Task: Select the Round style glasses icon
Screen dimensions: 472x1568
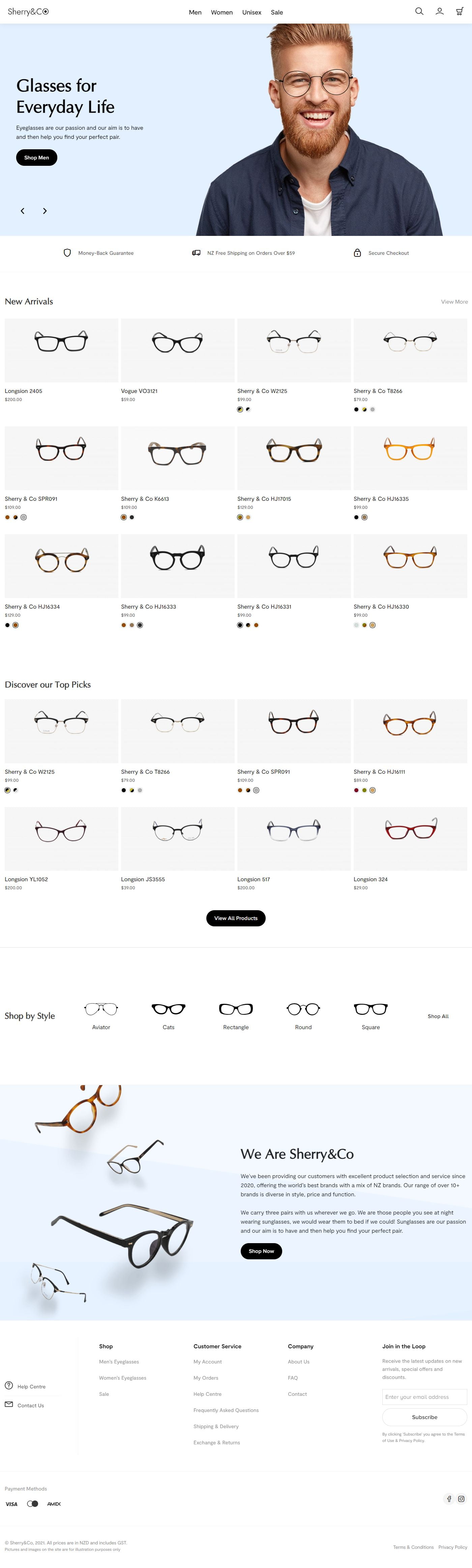Action: click(303, 1009)
